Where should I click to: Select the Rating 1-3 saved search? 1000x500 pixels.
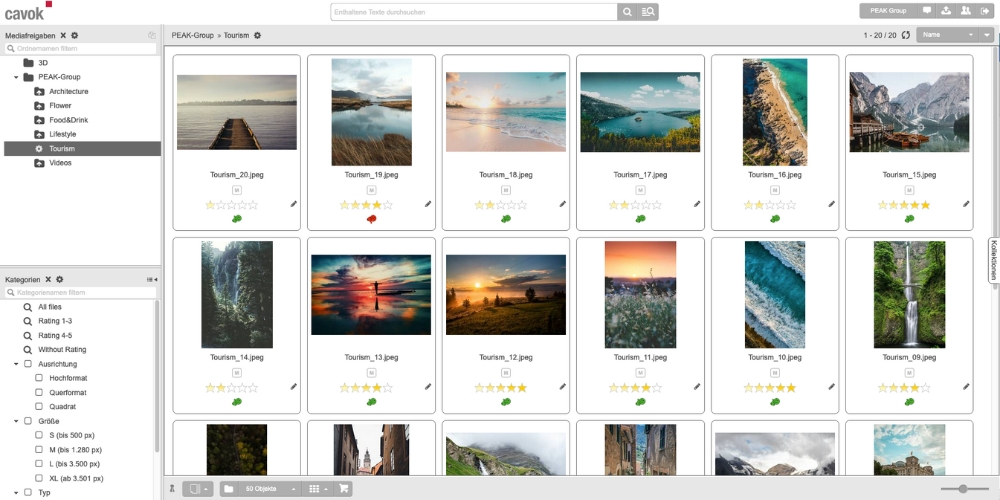point(55,321)
